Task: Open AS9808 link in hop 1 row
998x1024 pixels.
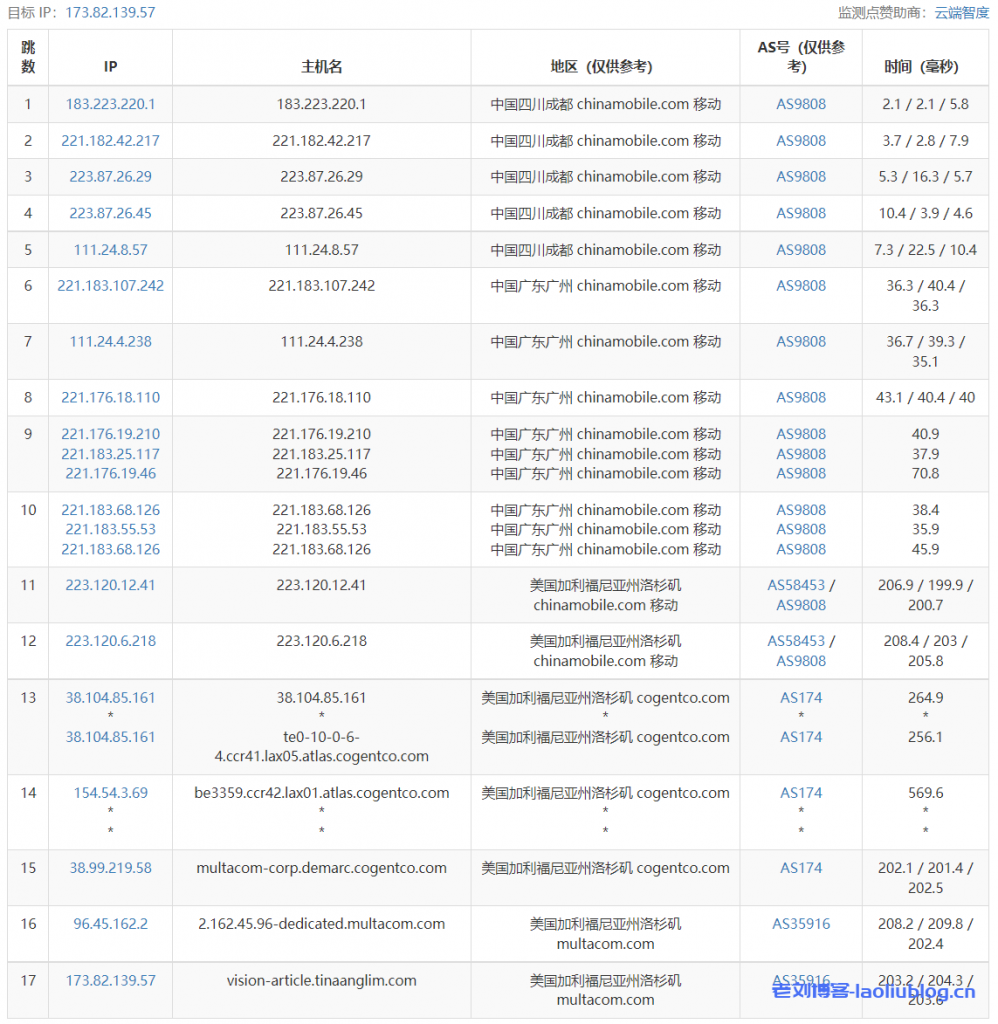Action: (x=800, y=104)
